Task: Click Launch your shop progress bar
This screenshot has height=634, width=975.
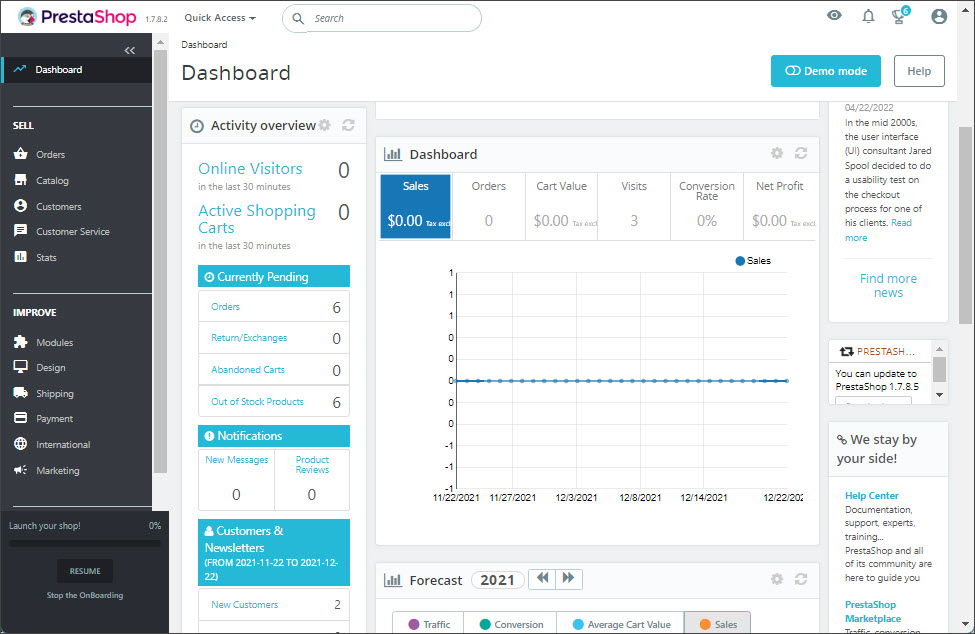Action: [x=85, y=543]
